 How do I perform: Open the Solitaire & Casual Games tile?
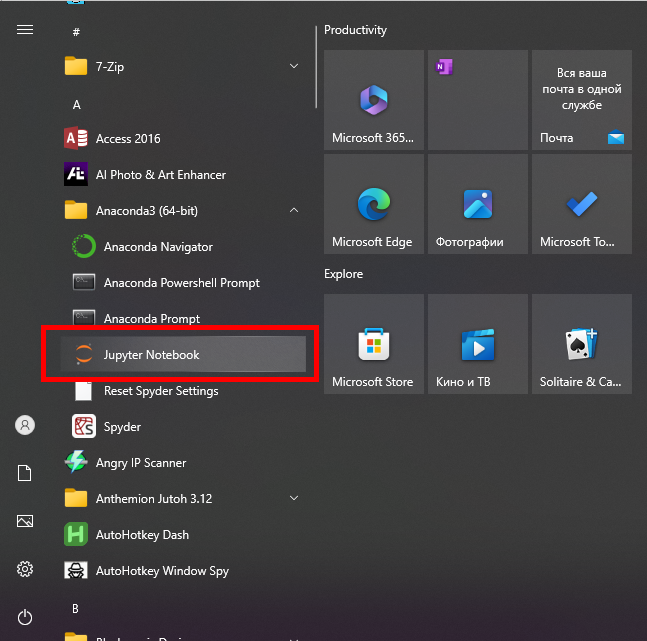coord(581,344)
